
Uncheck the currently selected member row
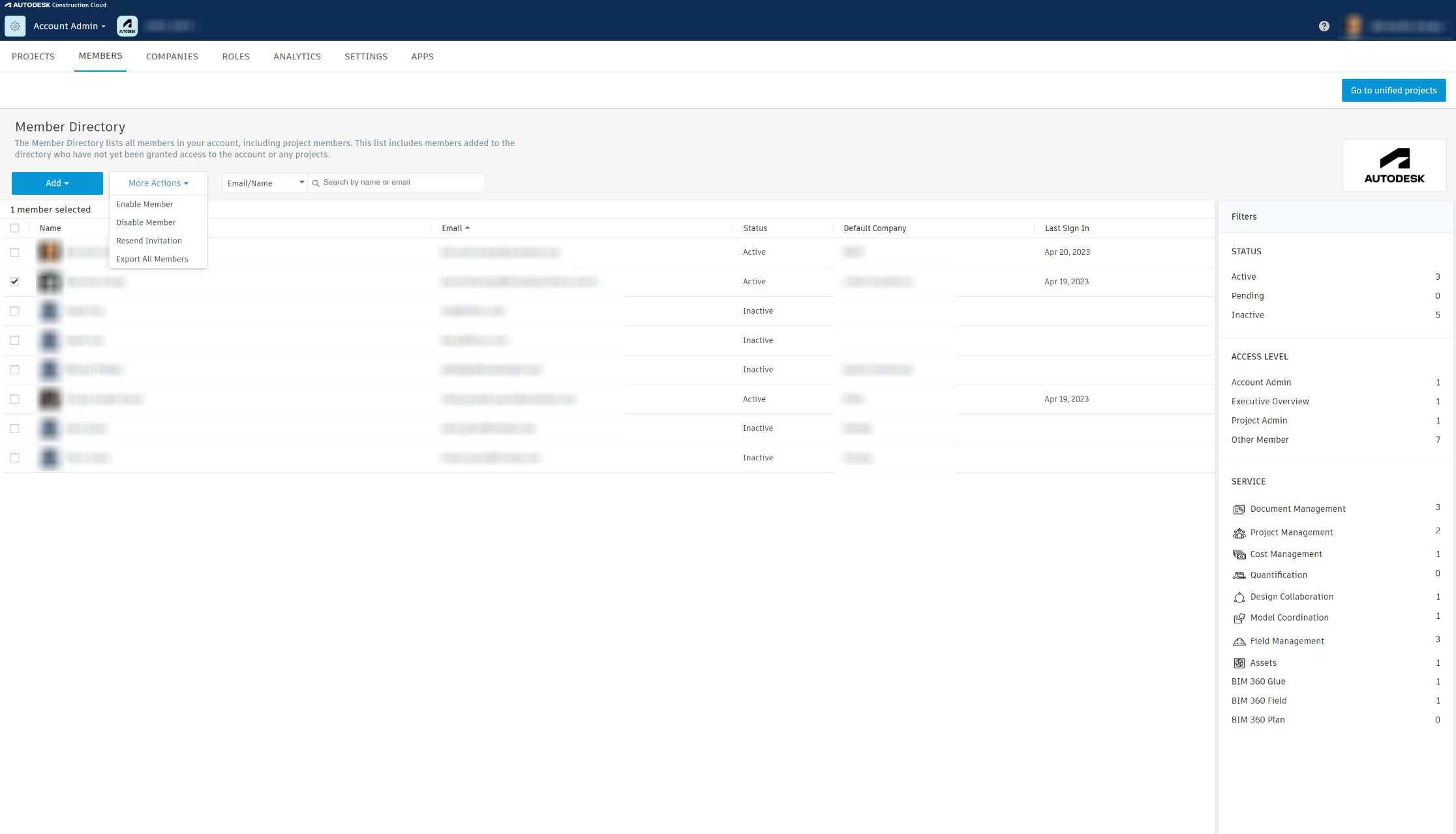click(x=15, y=282)
